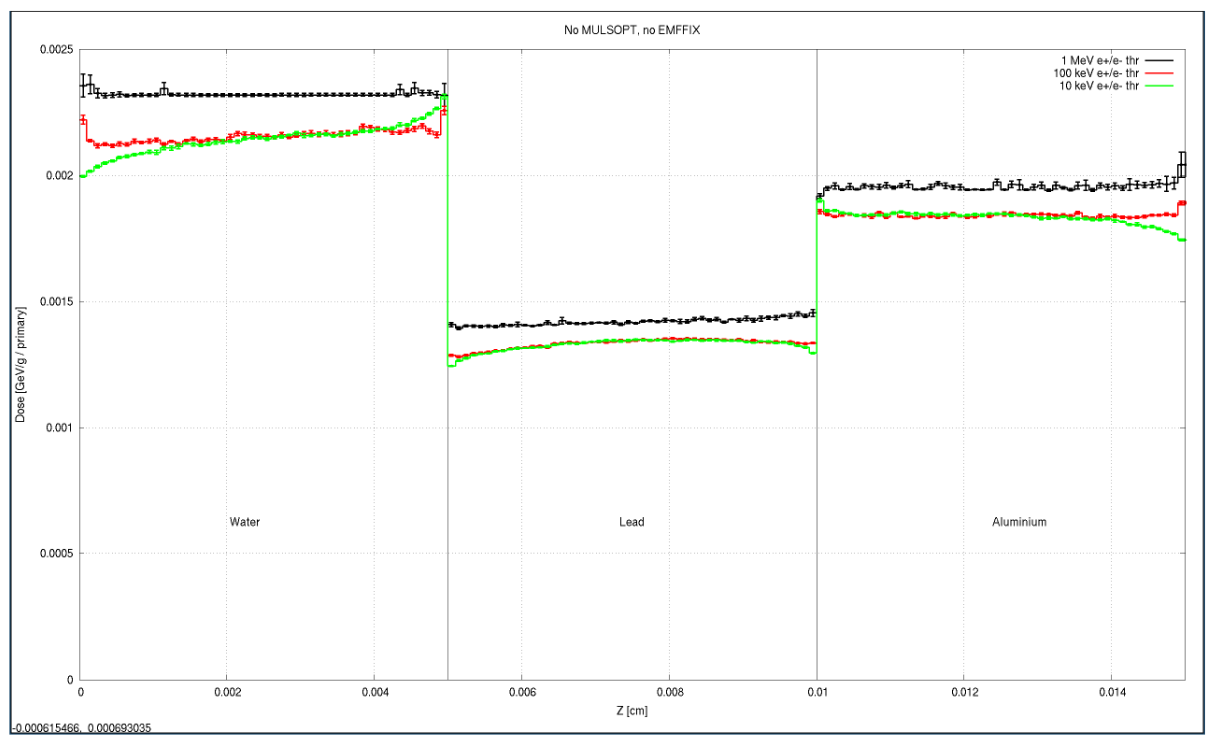Click the y-axis tick label 0.002

(60, 176)
